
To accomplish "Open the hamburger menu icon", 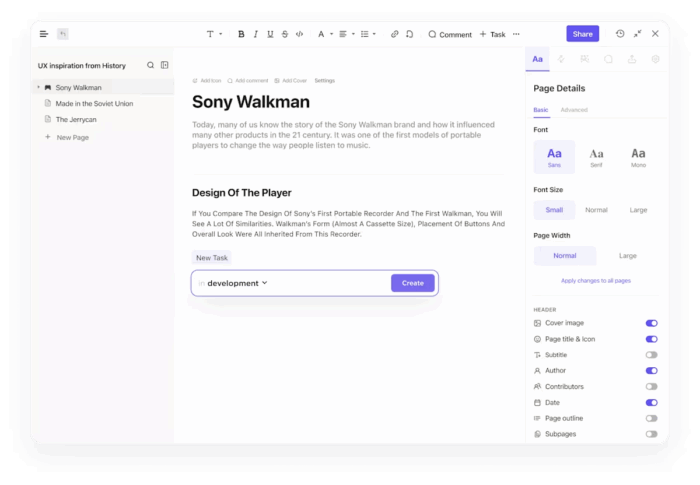I will point(44,34).
